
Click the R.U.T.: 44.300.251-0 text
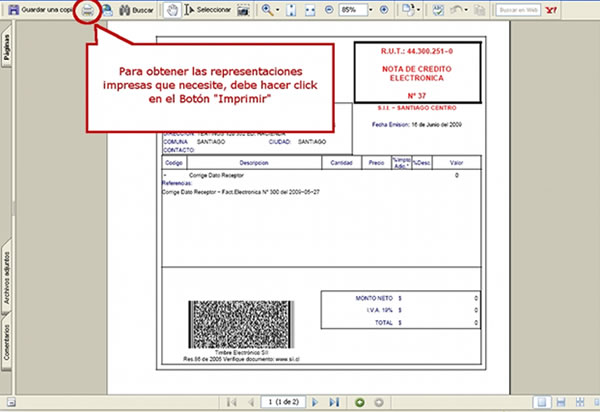(x=417, y=51)
